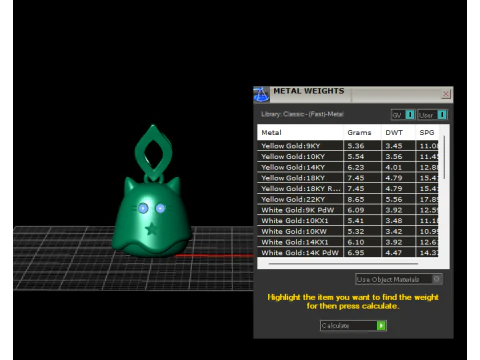Image resolution: width=480 pixels, height=360 pixels.
Task: Click the vertical scrollbar of metals table
Action: [x=444, y=157]
